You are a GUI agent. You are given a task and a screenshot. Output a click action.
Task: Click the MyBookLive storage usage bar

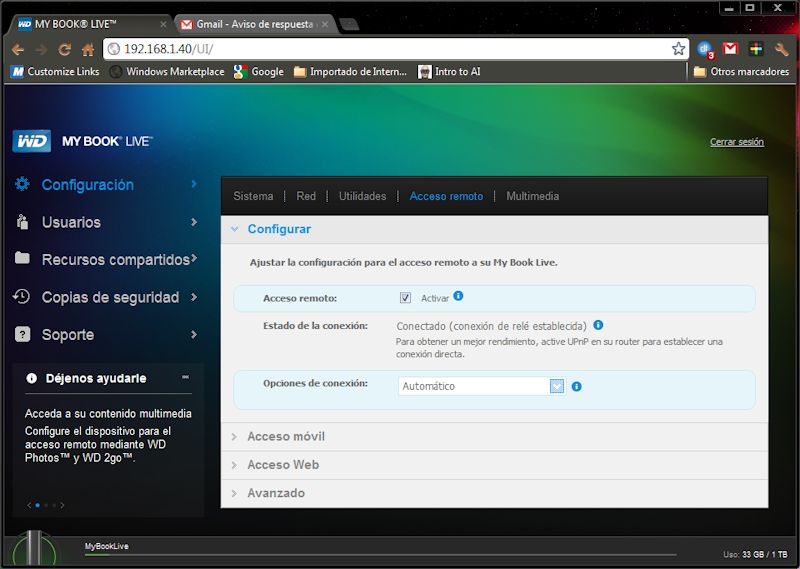pos(380,555)
